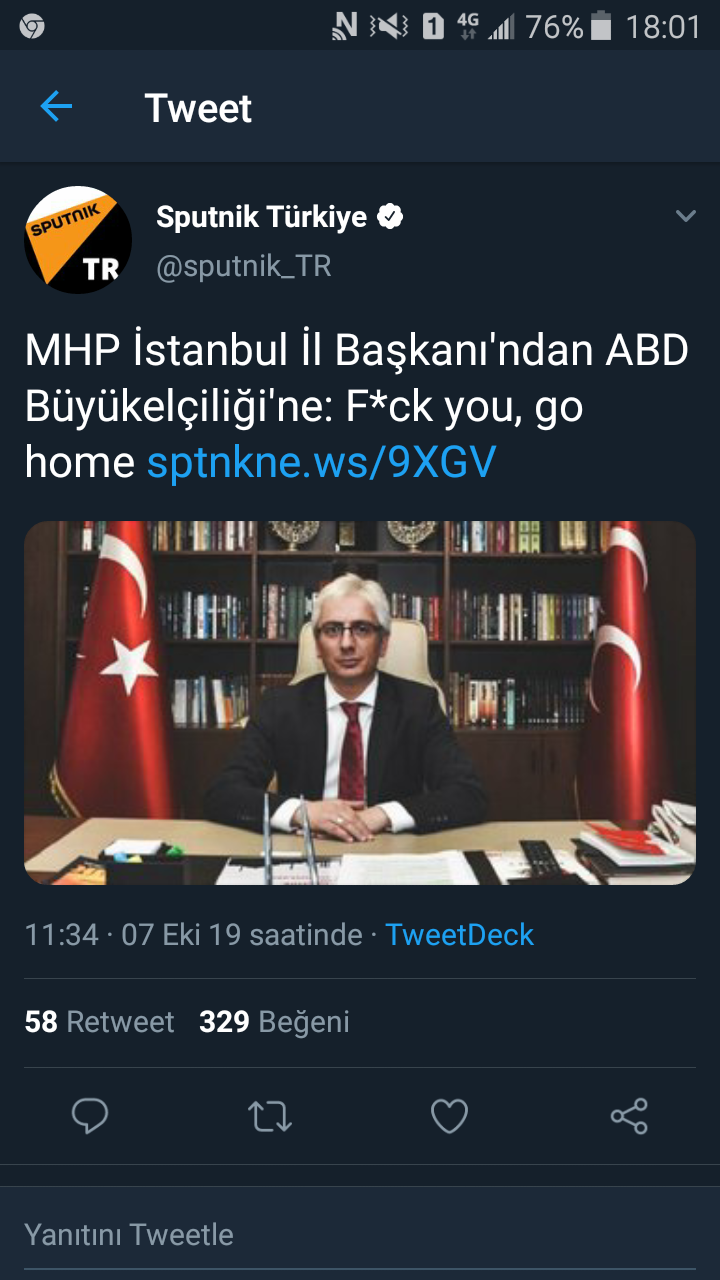Screen dimensions: 720x1280
Task: Tap the battery indicator in the status bar
Action: point(601,27)
